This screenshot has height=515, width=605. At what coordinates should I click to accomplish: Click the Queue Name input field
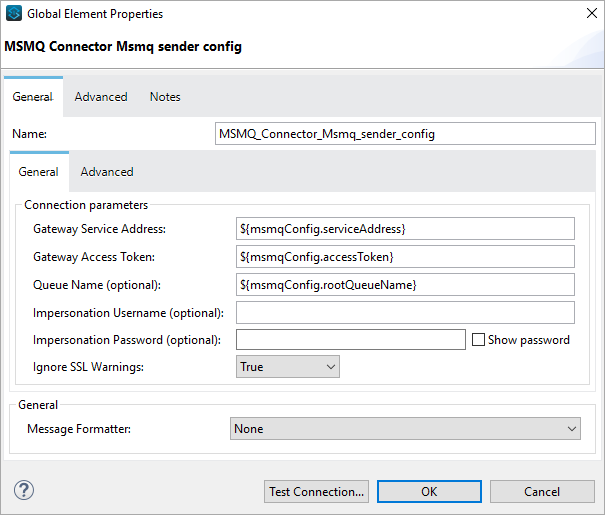[405, 285]
